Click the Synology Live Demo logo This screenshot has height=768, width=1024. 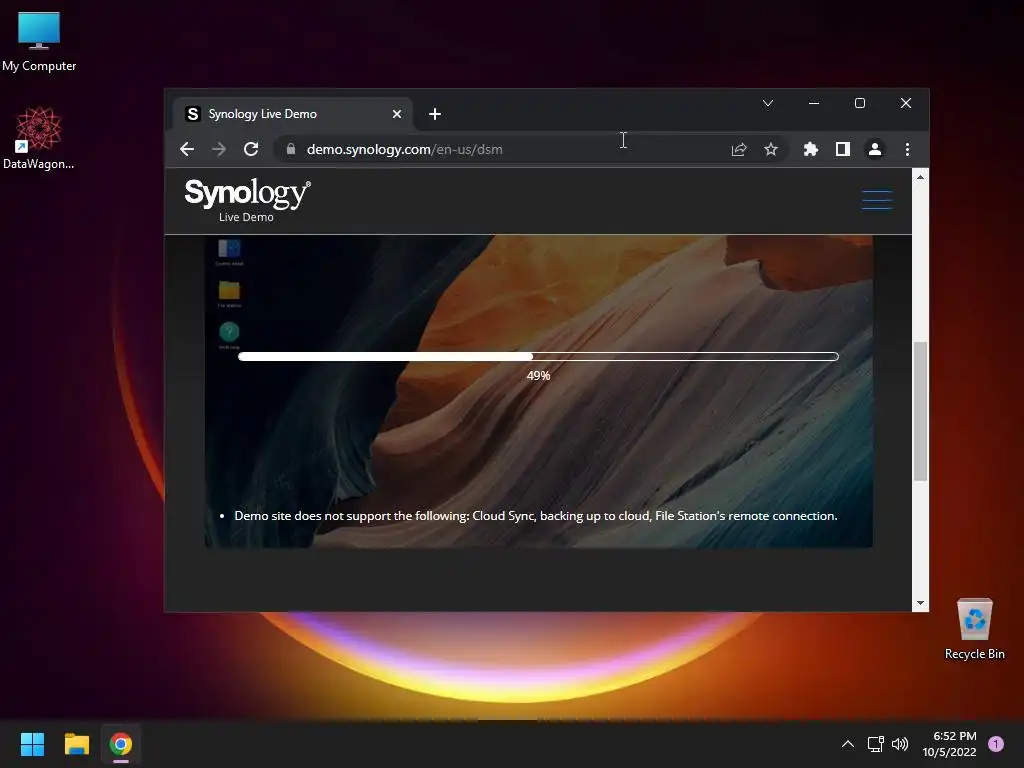point(248,201)
